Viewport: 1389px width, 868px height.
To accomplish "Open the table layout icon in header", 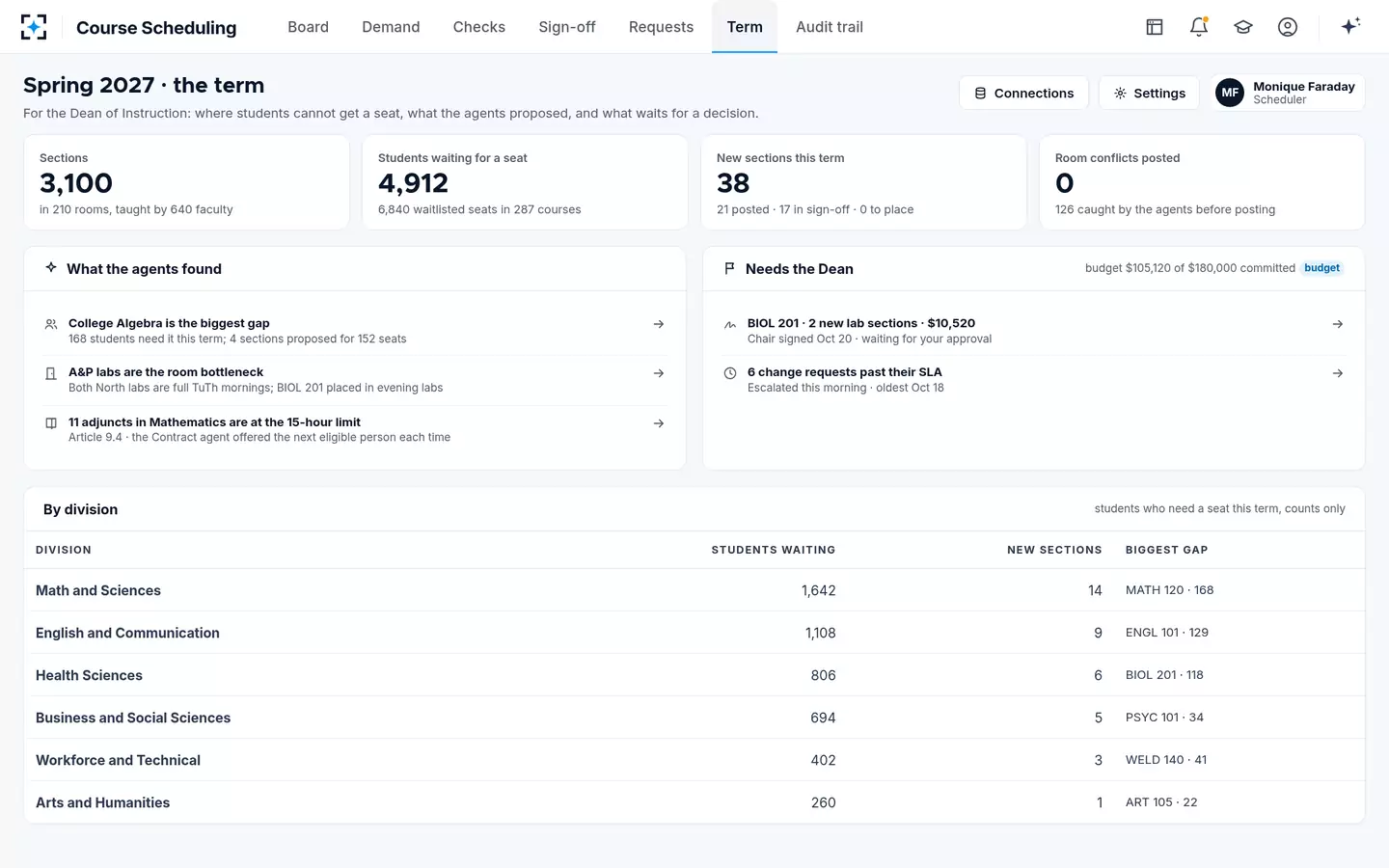I will click(x=1155, y=27).
